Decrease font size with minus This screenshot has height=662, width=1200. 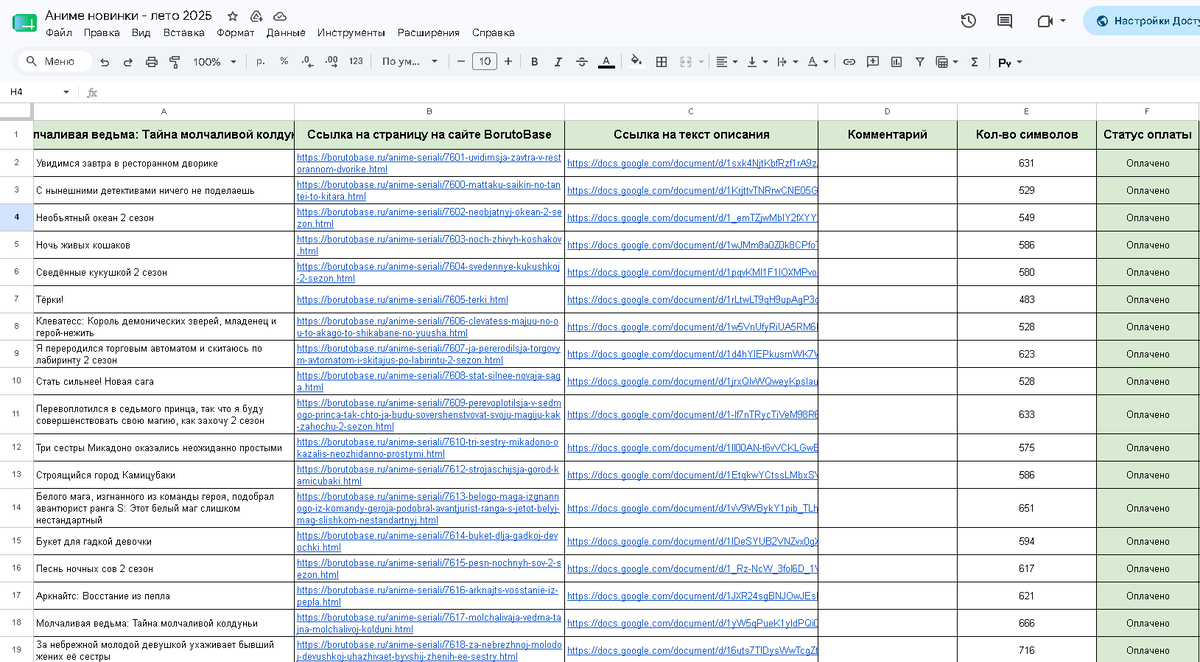tap(461, 62)
